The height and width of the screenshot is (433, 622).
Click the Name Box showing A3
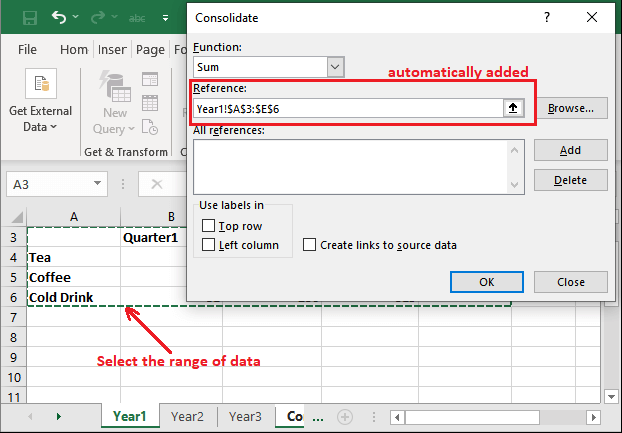[57, 184]
